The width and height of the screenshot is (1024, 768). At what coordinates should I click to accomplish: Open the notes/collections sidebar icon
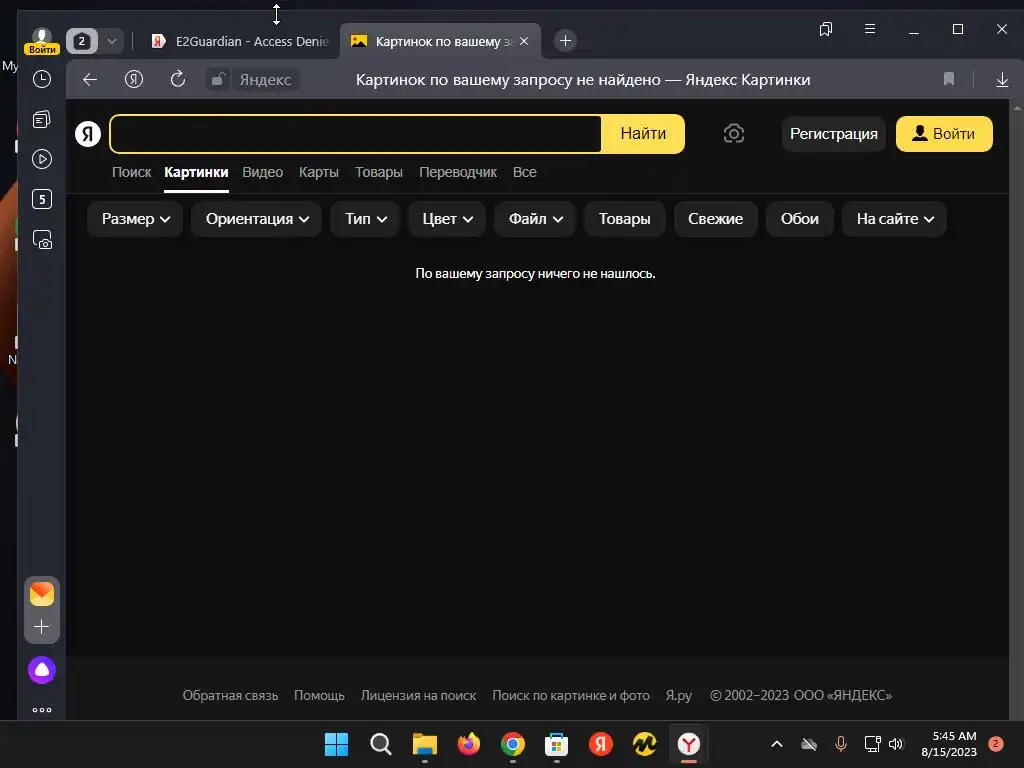42,120
